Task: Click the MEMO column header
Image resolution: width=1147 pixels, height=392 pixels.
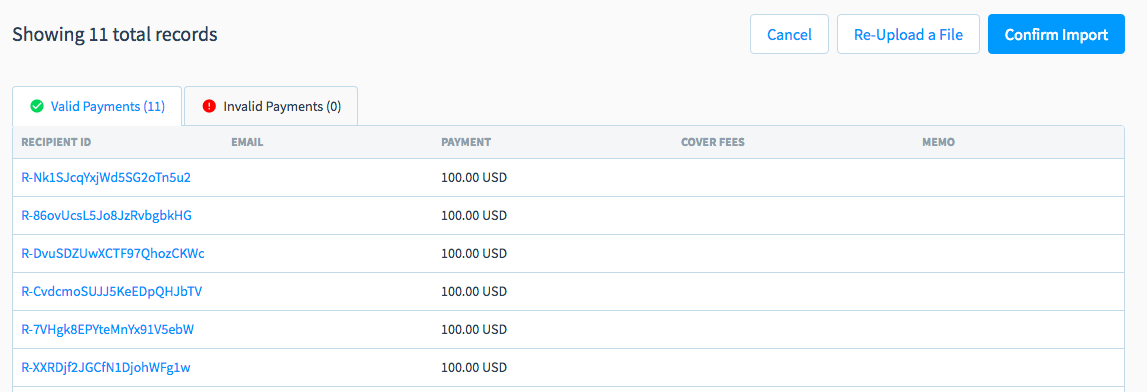Action: point(939,142)
